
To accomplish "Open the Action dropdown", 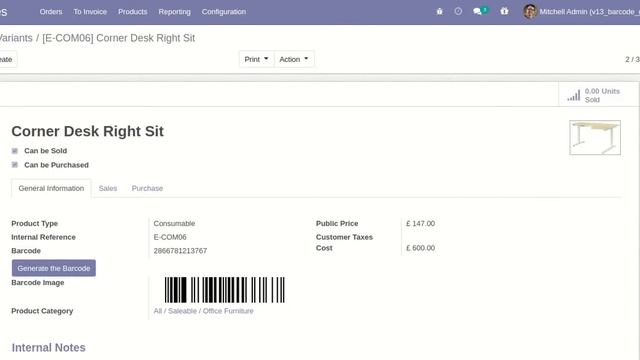I will click(x=294, y=59).
